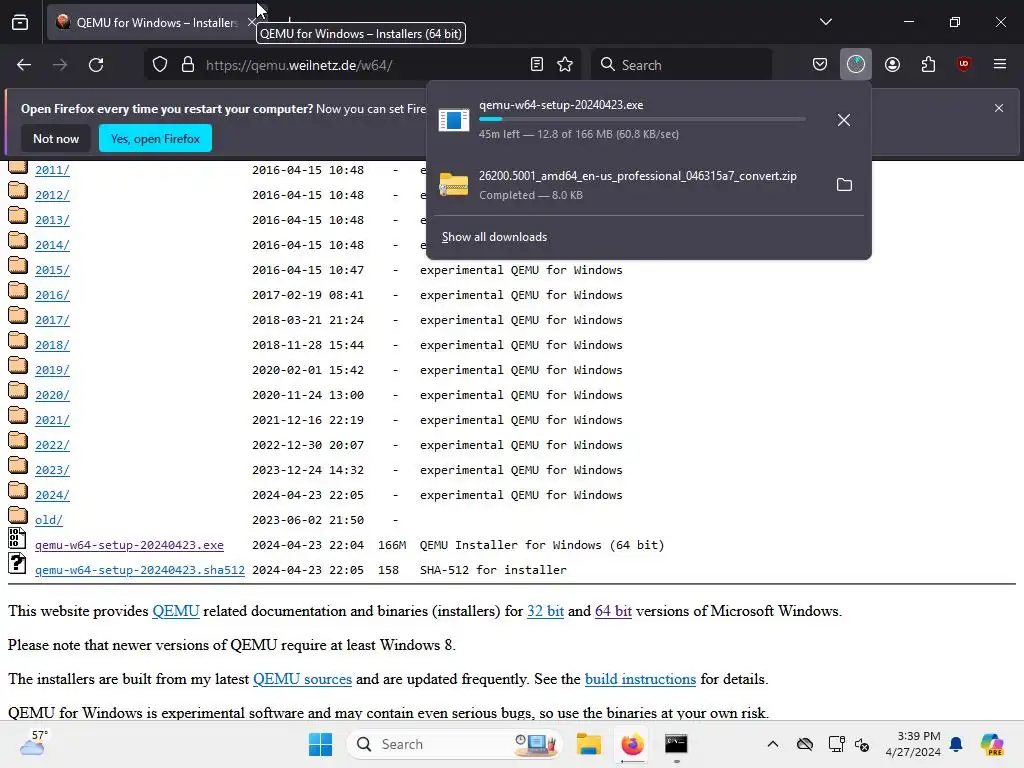Open File Explorer from taskbar
The height and width of the screenshot is (768, 1024).
(x=588, y=744)
